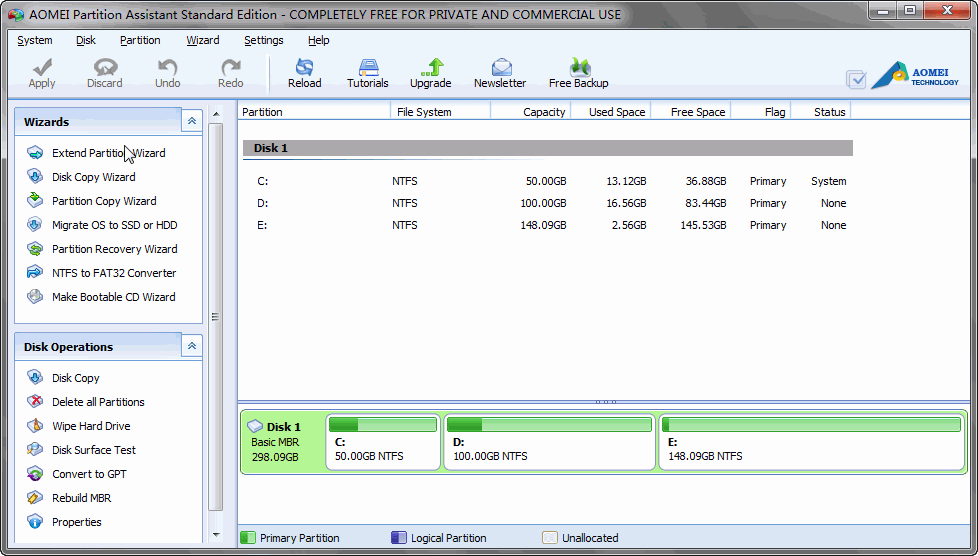Screen dimensions: 978x556
Task: Select the Disk 1 Basic MBR block
Action: (283, 444)
